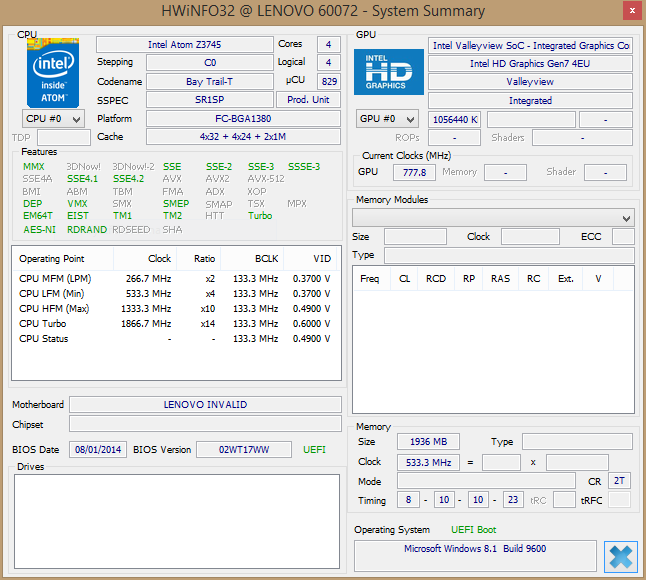Open the GPU #0 selector dropdown

(389, 119)
